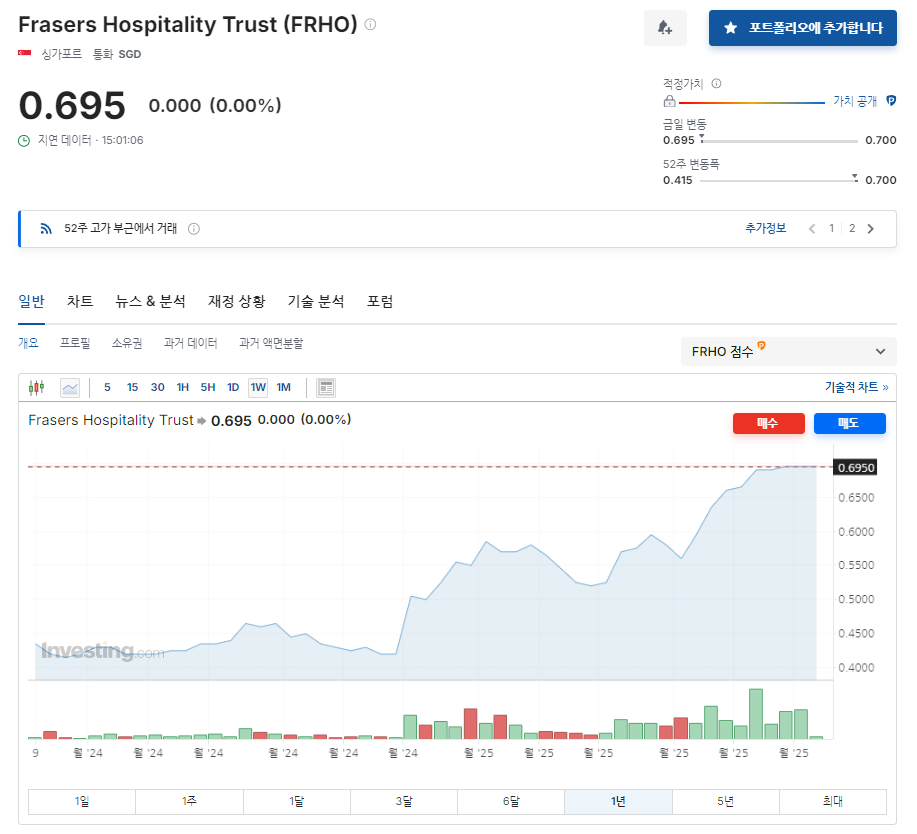This screenshot has height=834, width=917.
Task: Select 과거 액면분할 sub-tab
Action: coord(271,343)
